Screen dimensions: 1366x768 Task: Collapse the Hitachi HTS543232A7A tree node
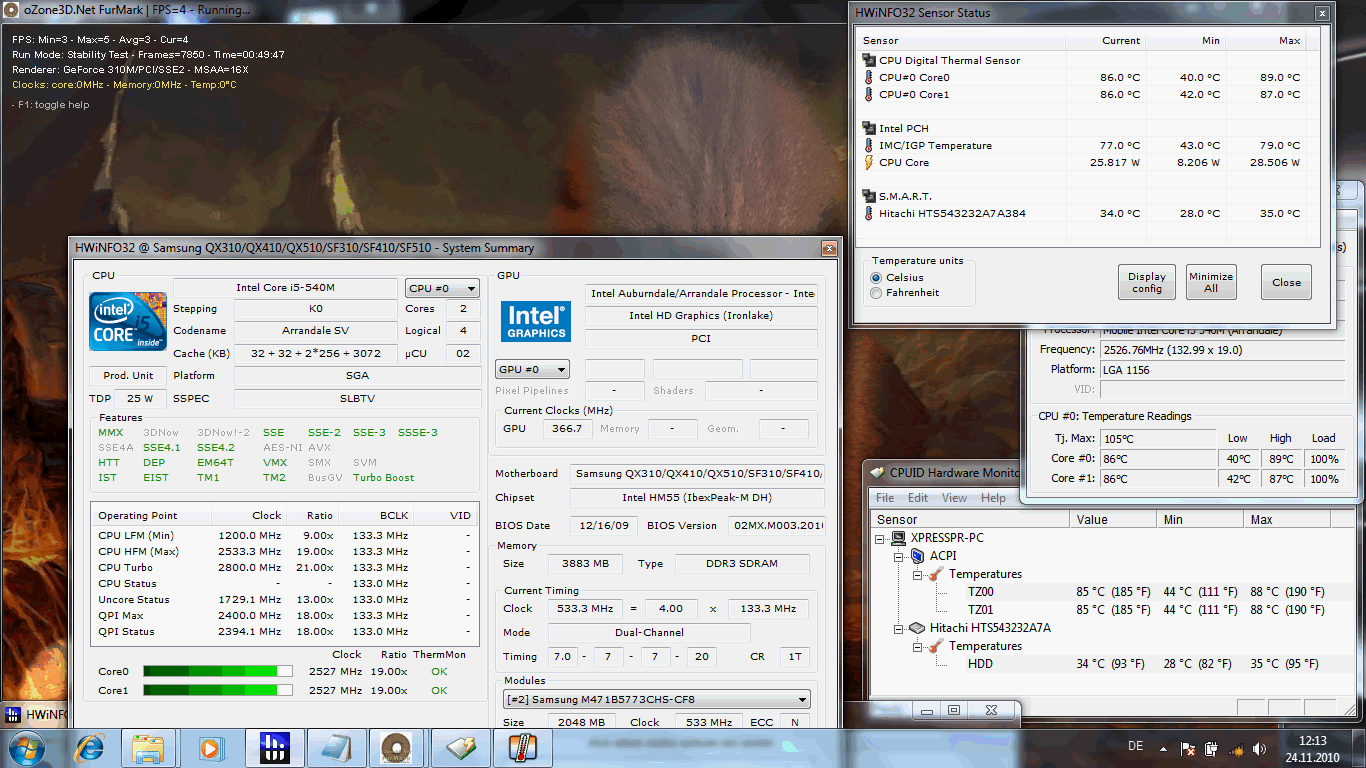click(899, 628)
